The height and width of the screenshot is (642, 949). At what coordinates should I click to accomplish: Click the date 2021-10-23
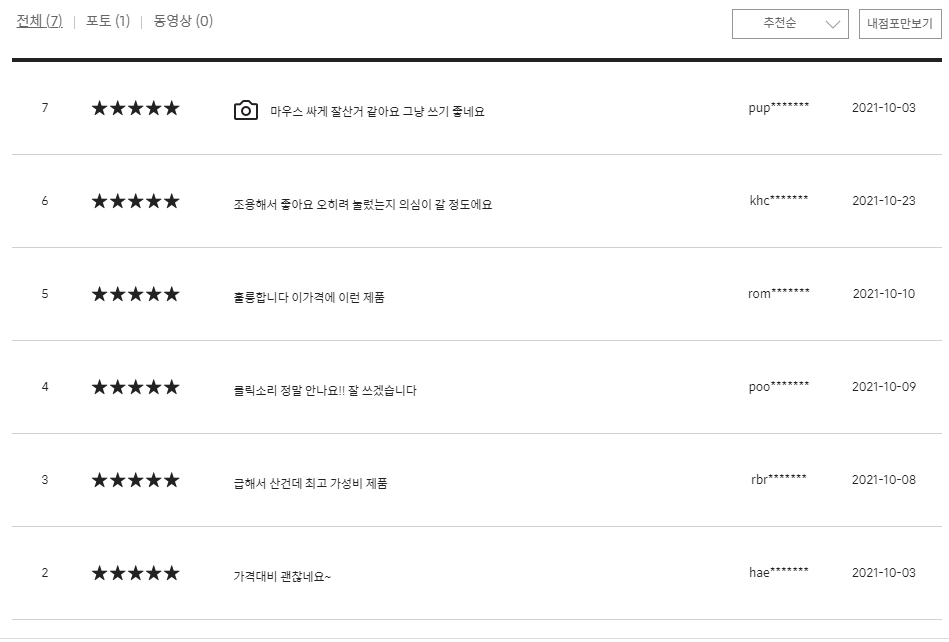884,201
